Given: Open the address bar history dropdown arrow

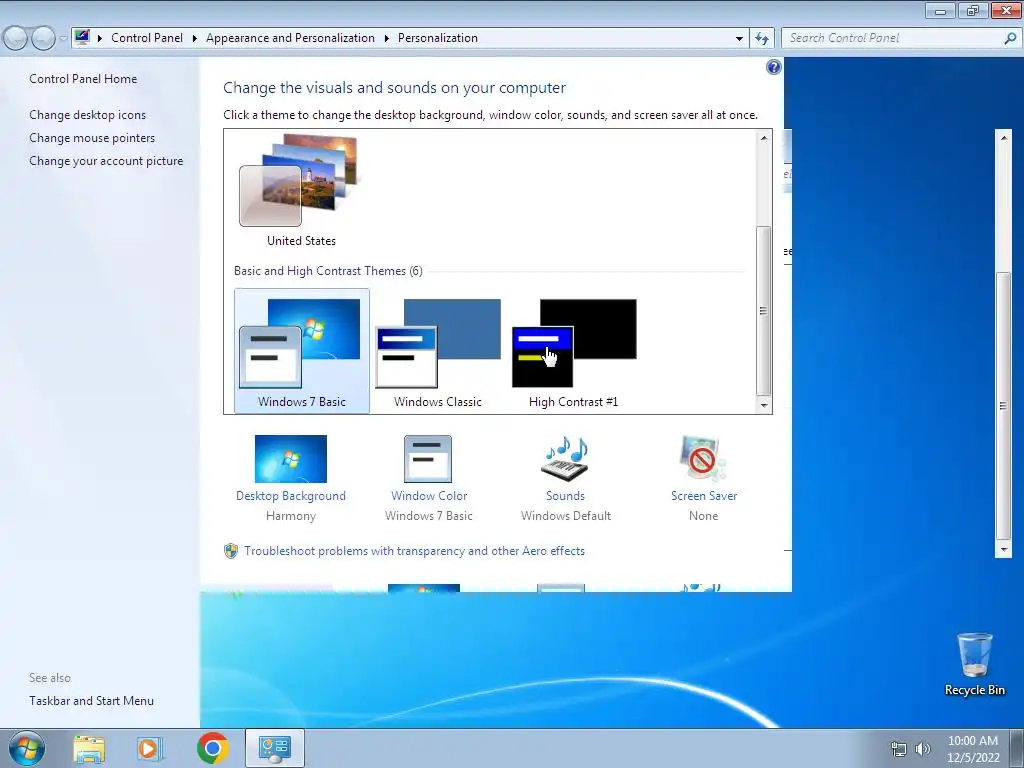Looking at the screenshot, I should 739,39.
